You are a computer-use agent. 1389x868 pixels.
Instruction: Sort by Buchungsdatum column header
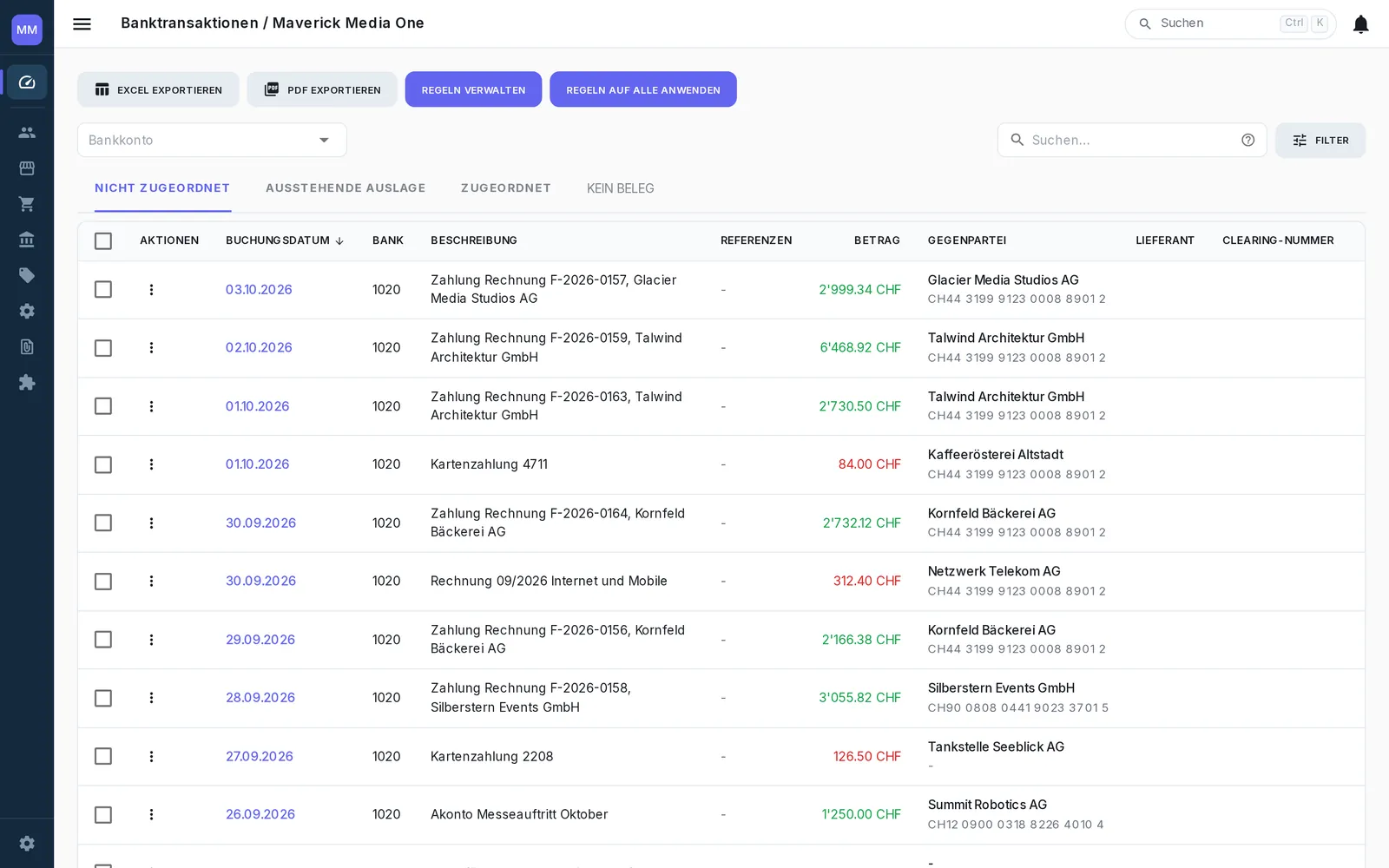tap(284, 240)
